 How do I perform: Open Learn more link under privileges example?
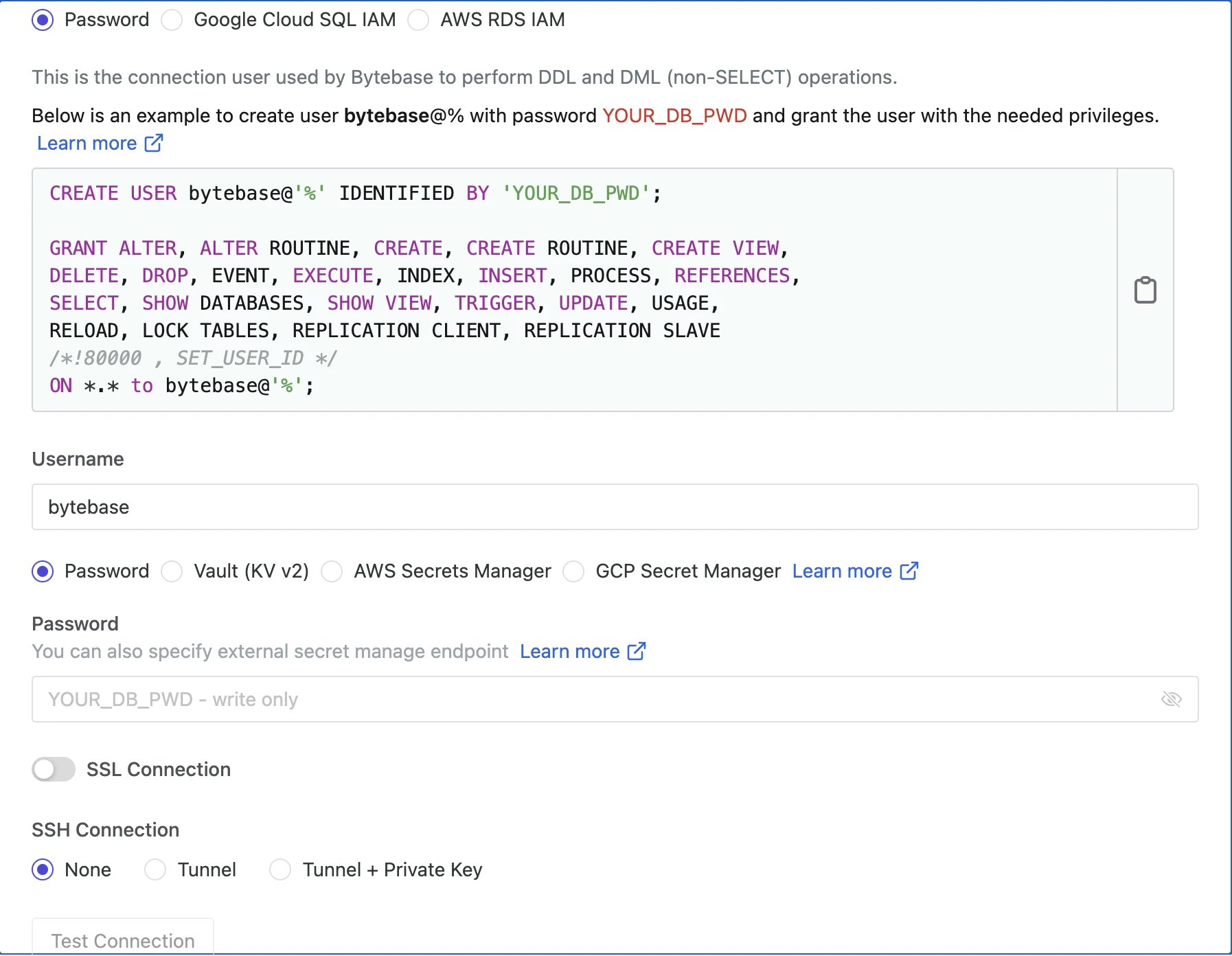[x=100, y=143]
